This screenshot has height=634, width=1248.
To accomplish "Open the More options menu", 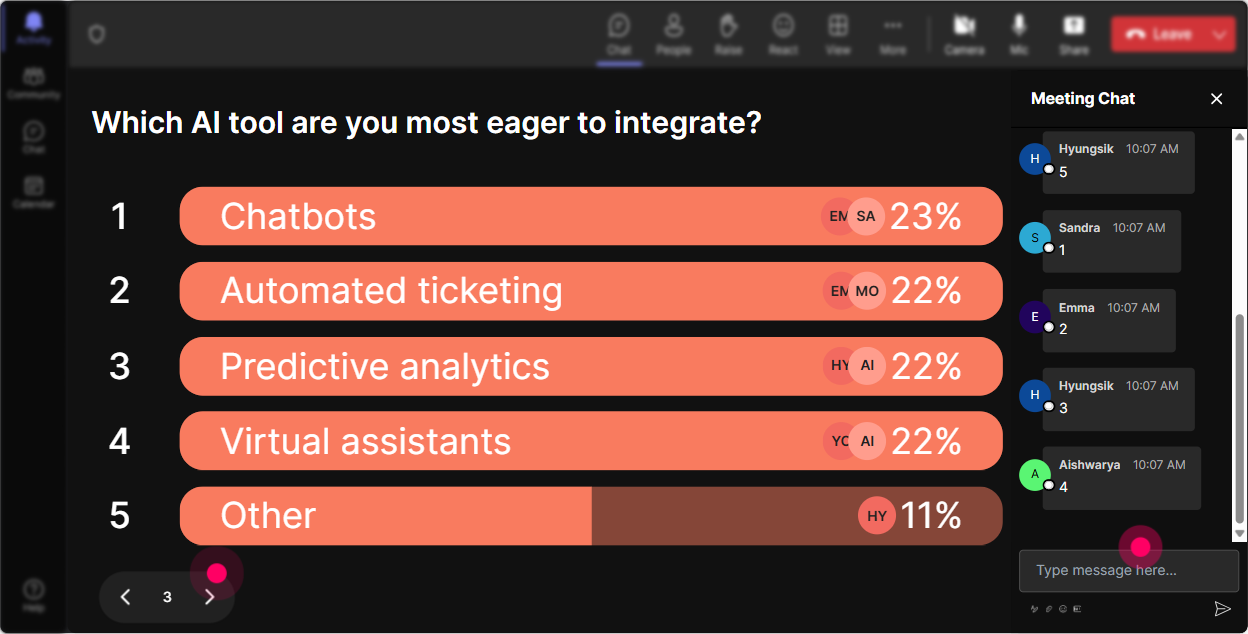I will 893,33.
